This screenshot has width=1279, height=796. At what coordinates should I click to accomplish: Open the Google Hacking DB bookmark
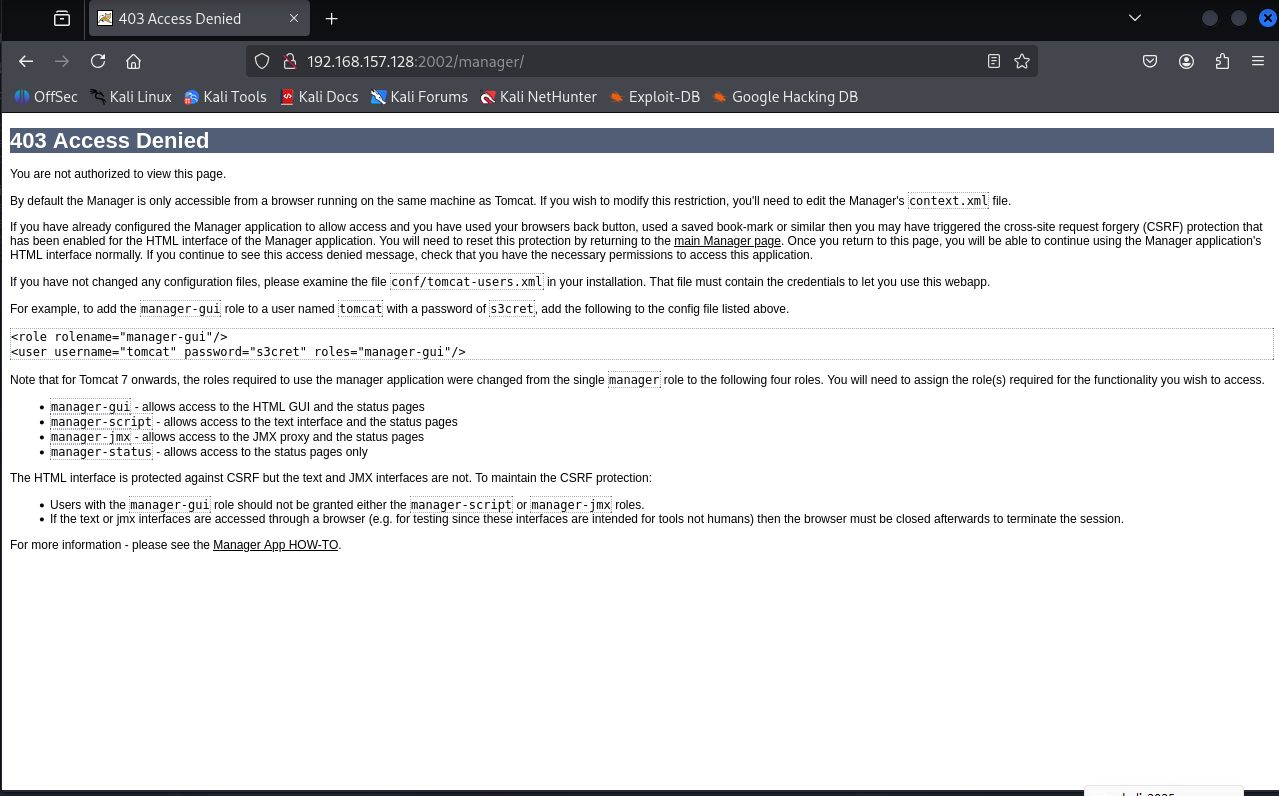point(785,97)
